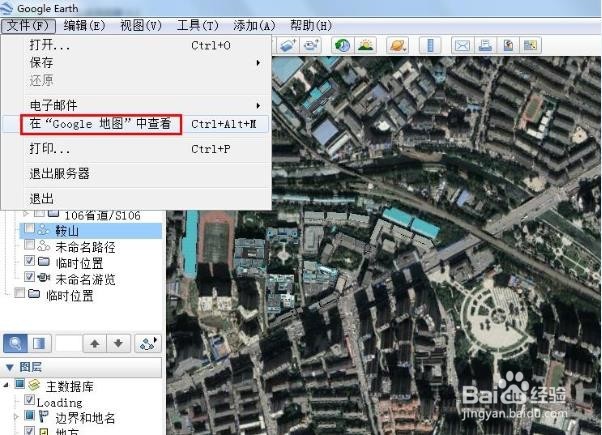Toggle sunlight with the sun icon
The width and height of the screenshot is (602, 435).
366,45
